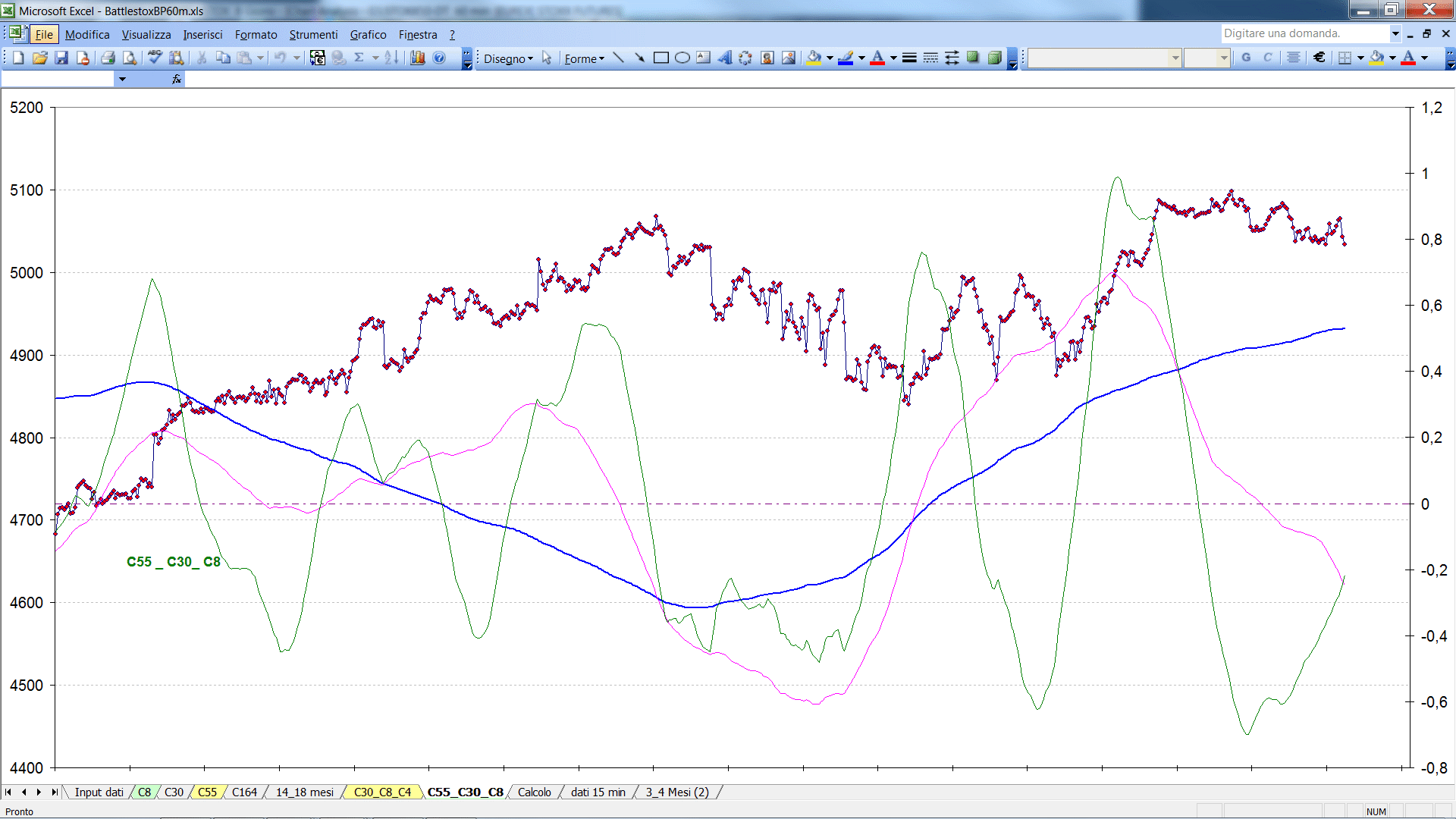
Task: Insert picture from file icon
Action: (789, 58)
